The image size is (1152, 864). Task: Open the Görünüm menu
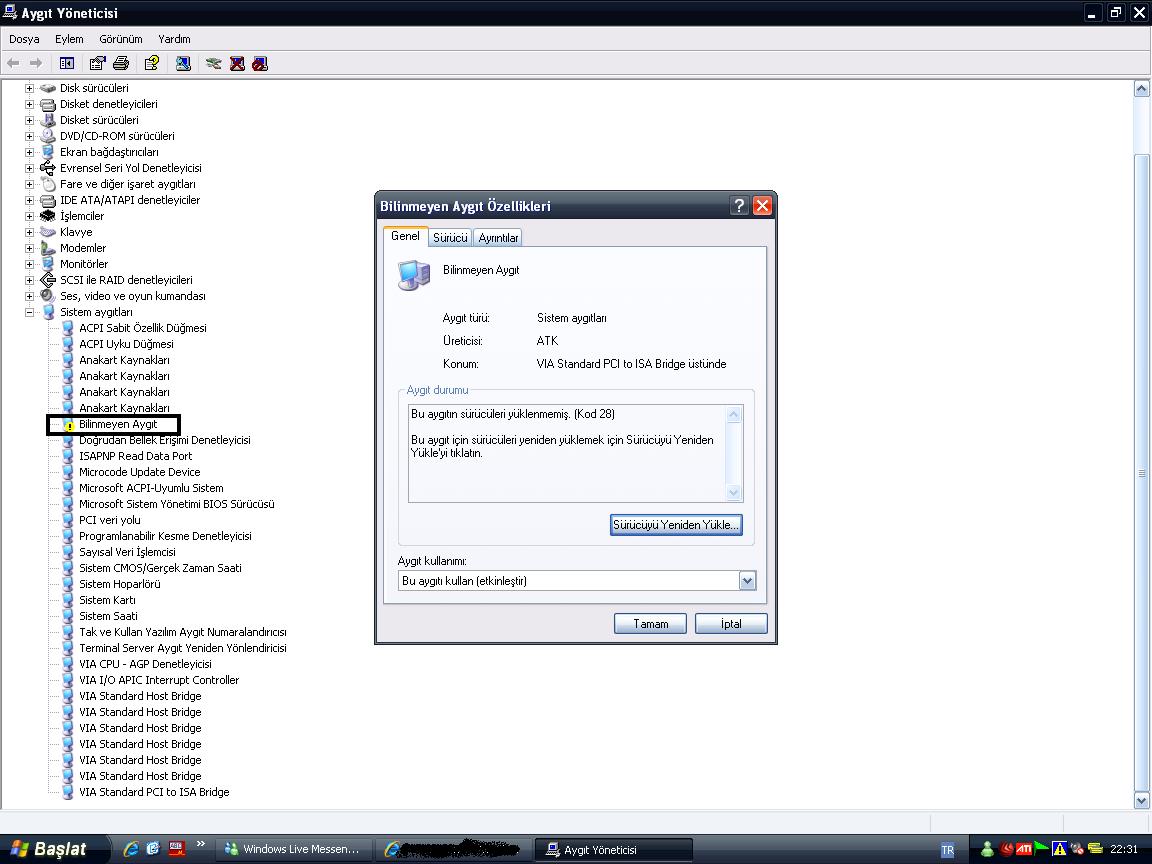coord(120,39)
